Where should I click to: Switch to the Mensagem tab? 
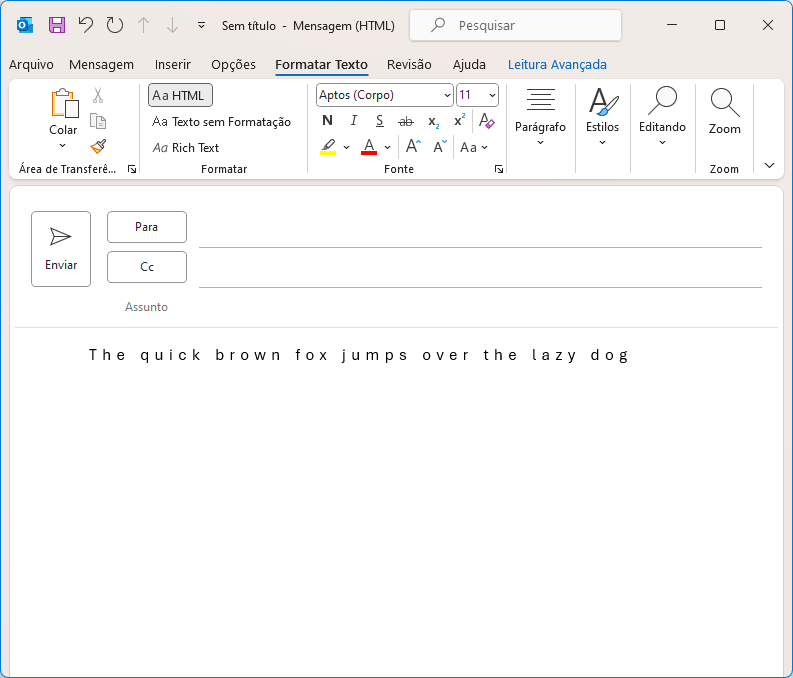click(102, 65)
